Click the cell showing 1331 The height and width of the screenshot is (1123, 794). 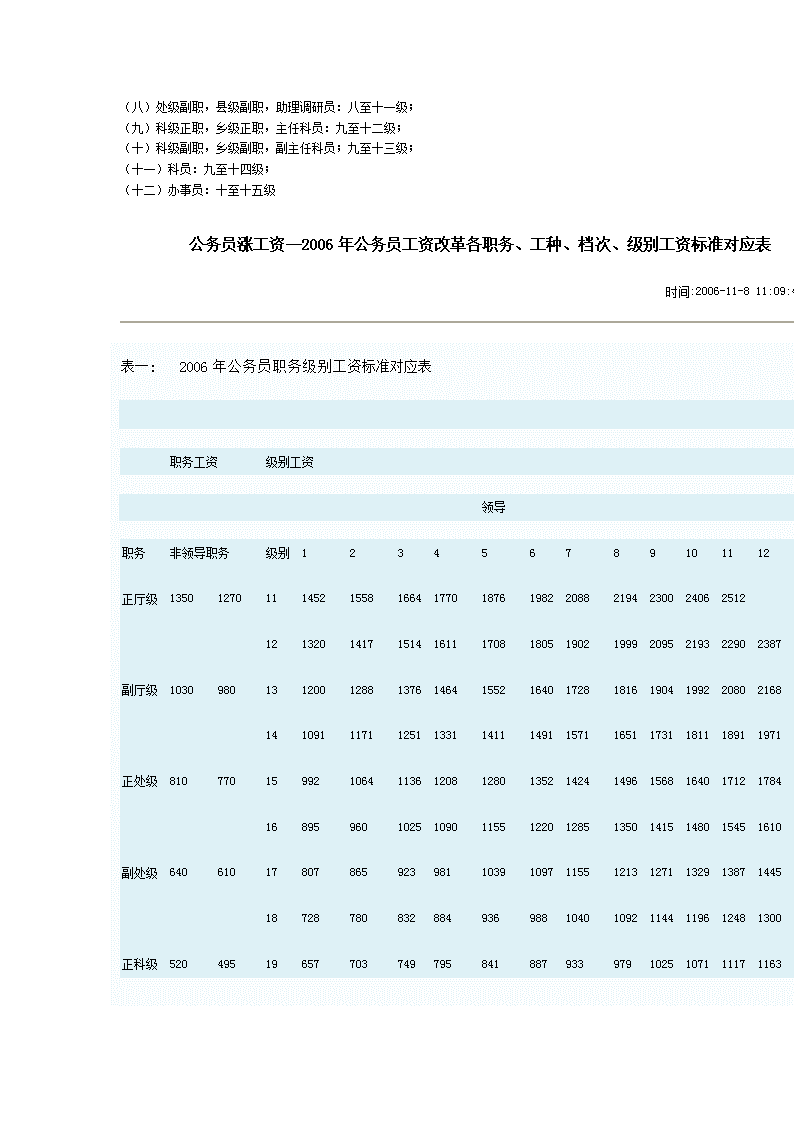[445, 736]
